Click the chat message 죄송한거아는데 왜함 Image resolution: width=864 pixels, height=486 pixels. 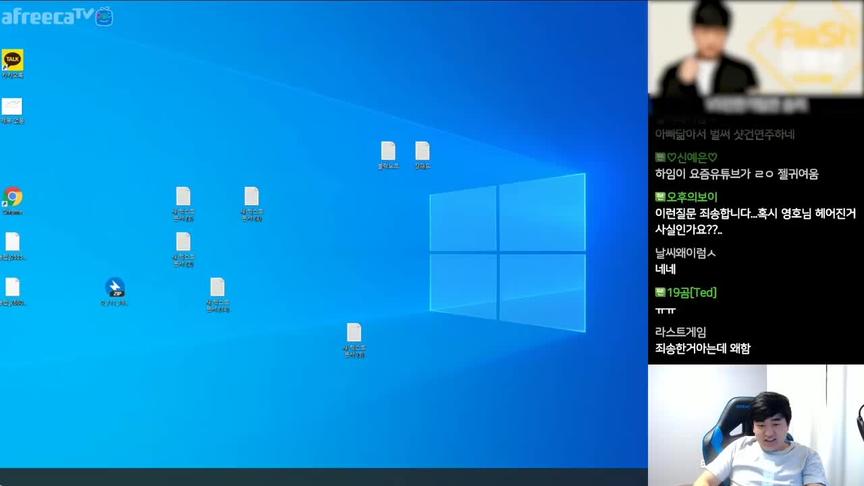tap(703, 348)
